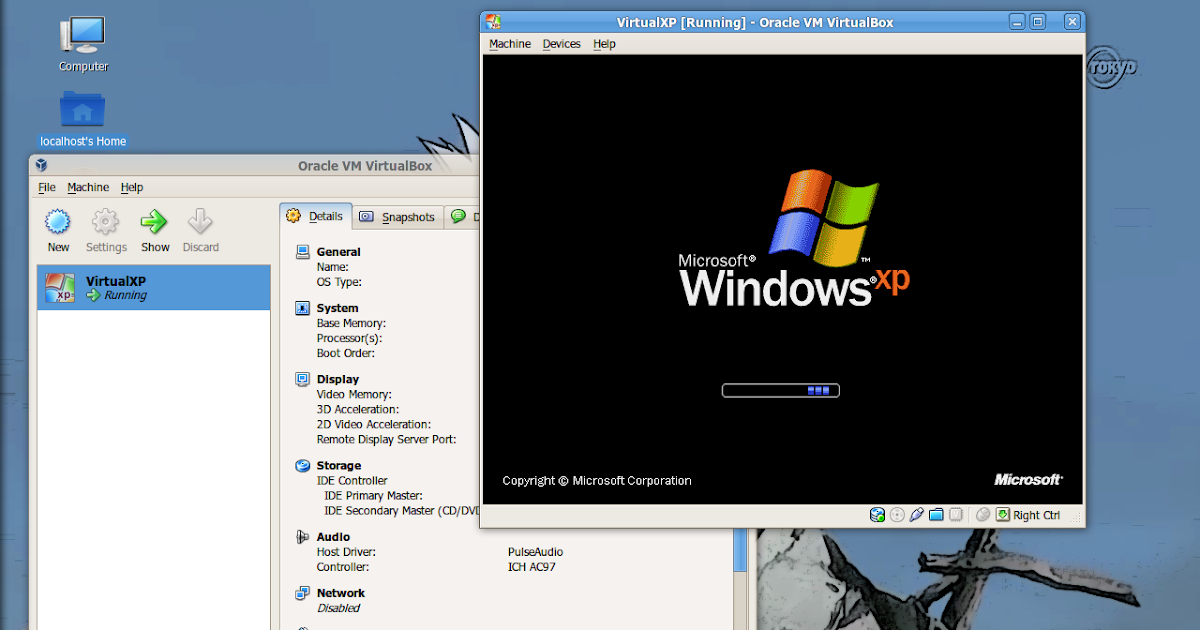Open the Machine menu in the VM window
The height and width of the screenshot is (630, 1200).
coord(510,43)
